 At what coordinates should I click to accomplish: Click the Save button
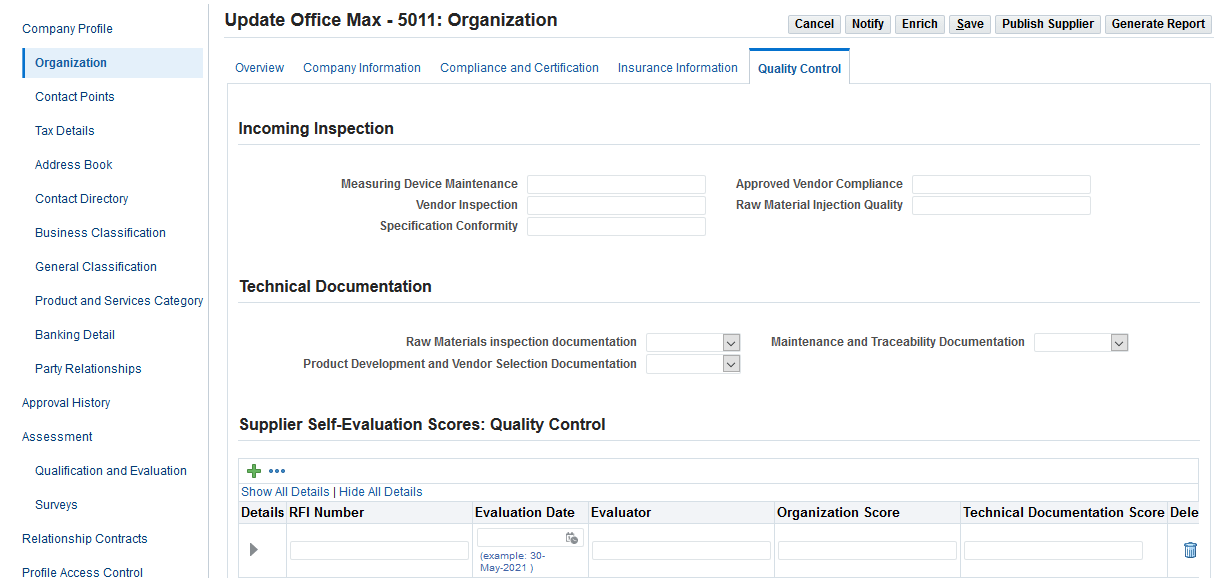970,24
